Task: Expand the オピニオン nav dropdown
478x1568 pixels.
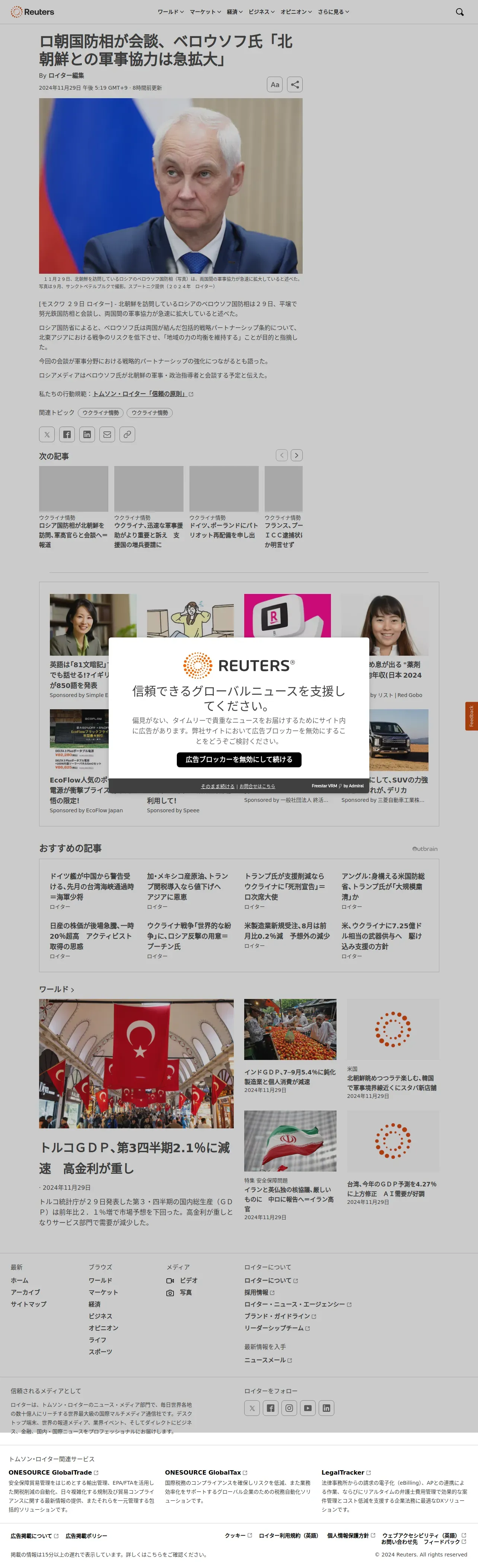Action: coord(296,12)
